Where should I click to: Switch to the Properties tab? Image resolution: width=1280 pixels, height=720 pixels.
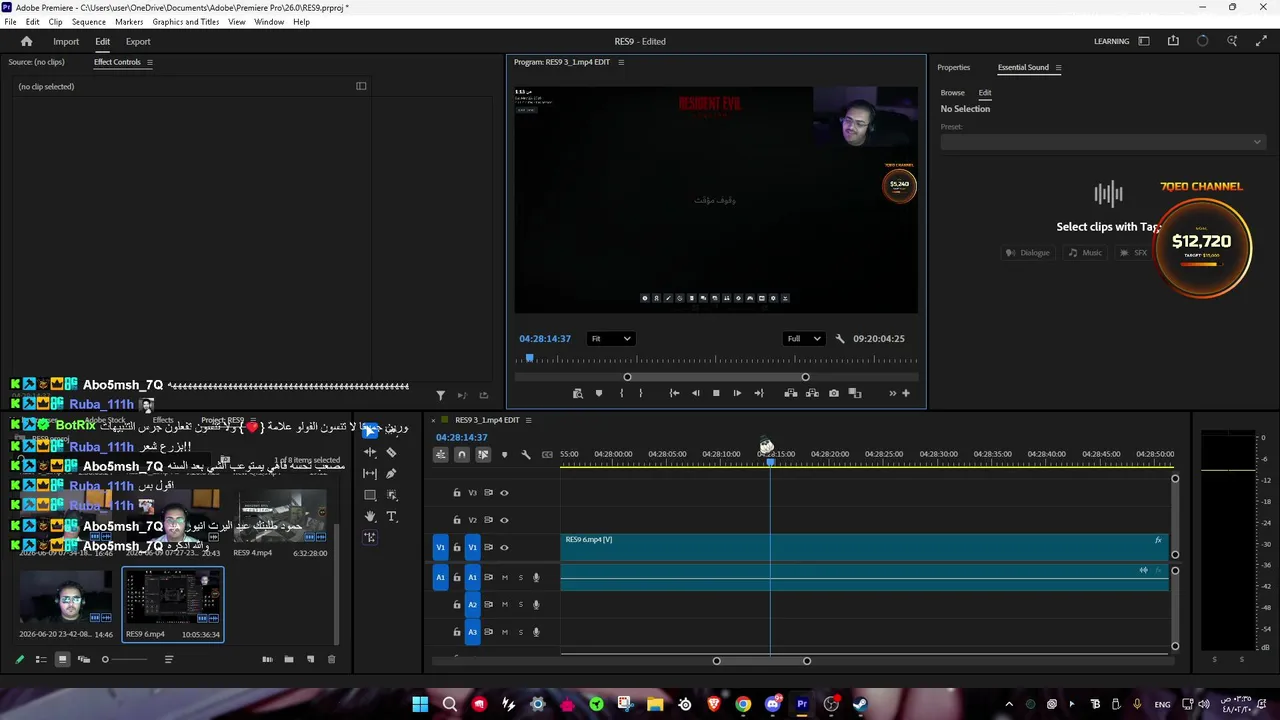(x=953, y=68)
